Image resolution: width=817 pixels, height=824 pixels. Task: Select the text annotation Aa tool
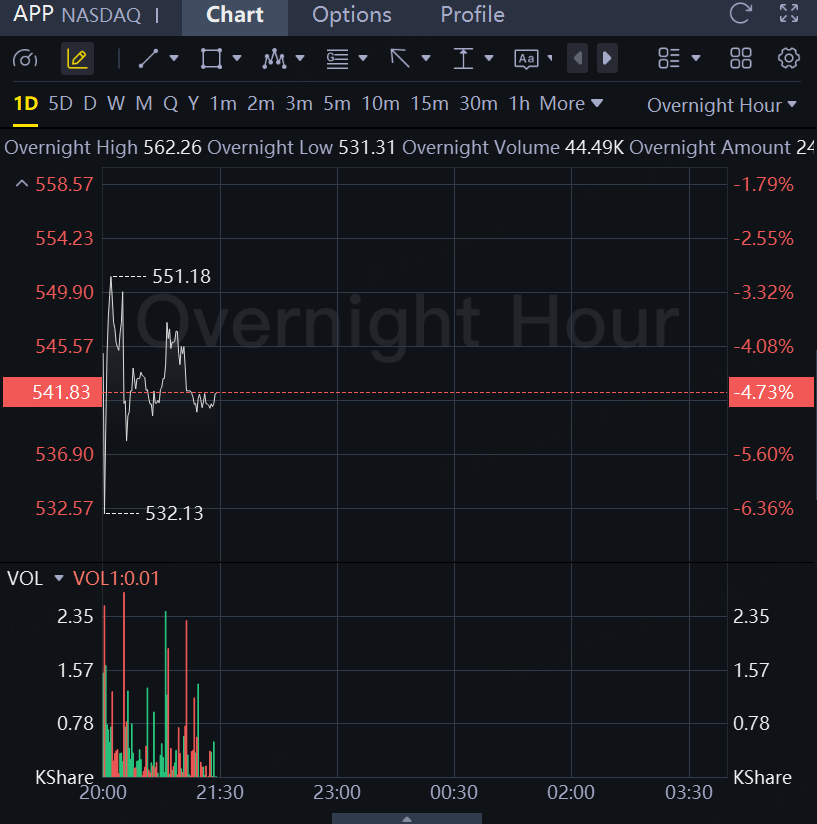point(526,59)
